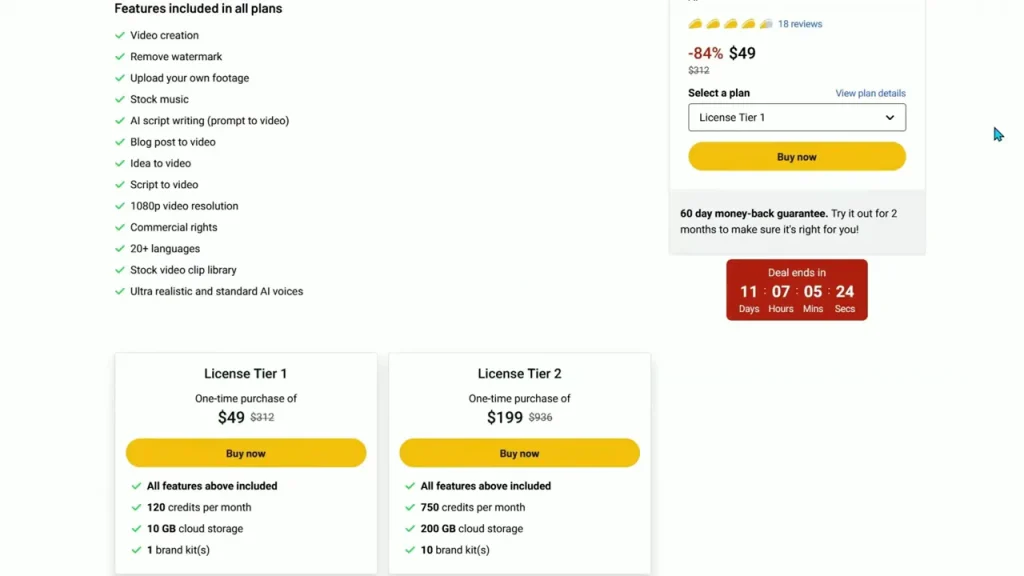Screen dimensions: 1024x576
Task: Click checkmark next to 10 brand kit(s)
Action: click(409, 550)
